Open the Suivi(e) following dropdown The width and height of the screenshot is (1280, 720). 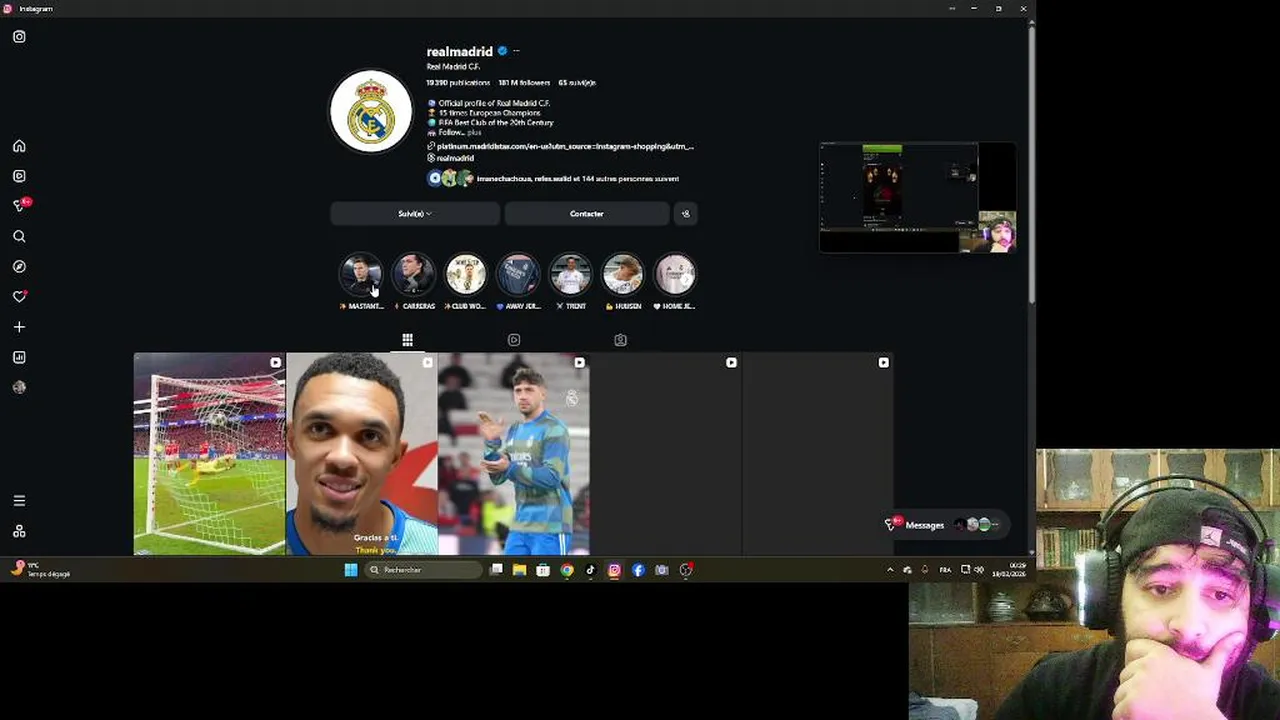(x=414, y=214)
